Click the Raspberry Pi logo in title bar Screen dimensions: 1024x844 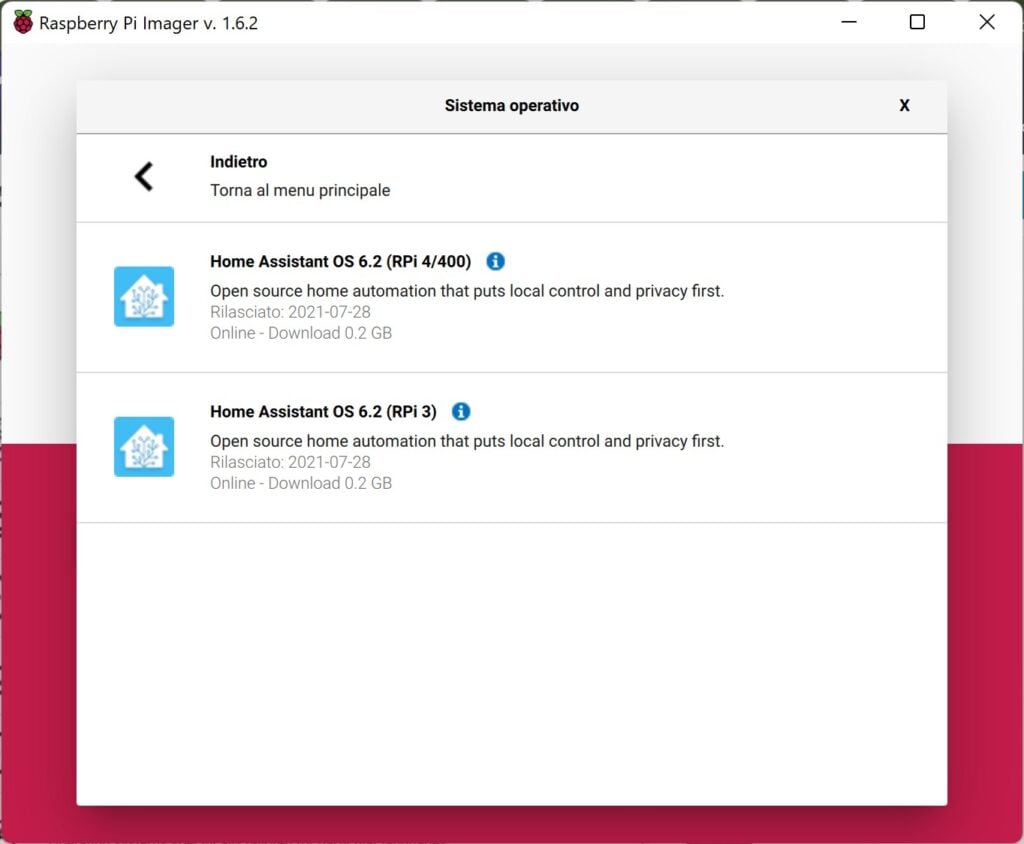click(23, 22)
